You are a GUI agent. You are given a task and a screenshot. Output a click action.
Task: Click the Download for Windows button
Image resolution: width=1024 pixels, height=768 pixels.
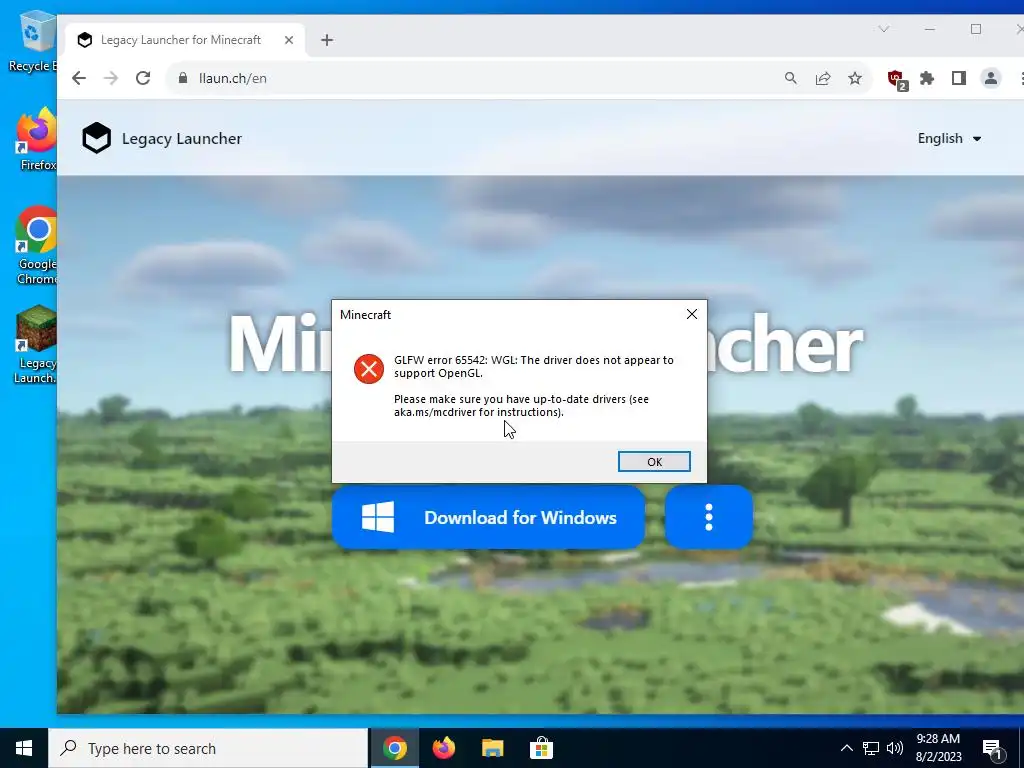(x=488, y=517)
